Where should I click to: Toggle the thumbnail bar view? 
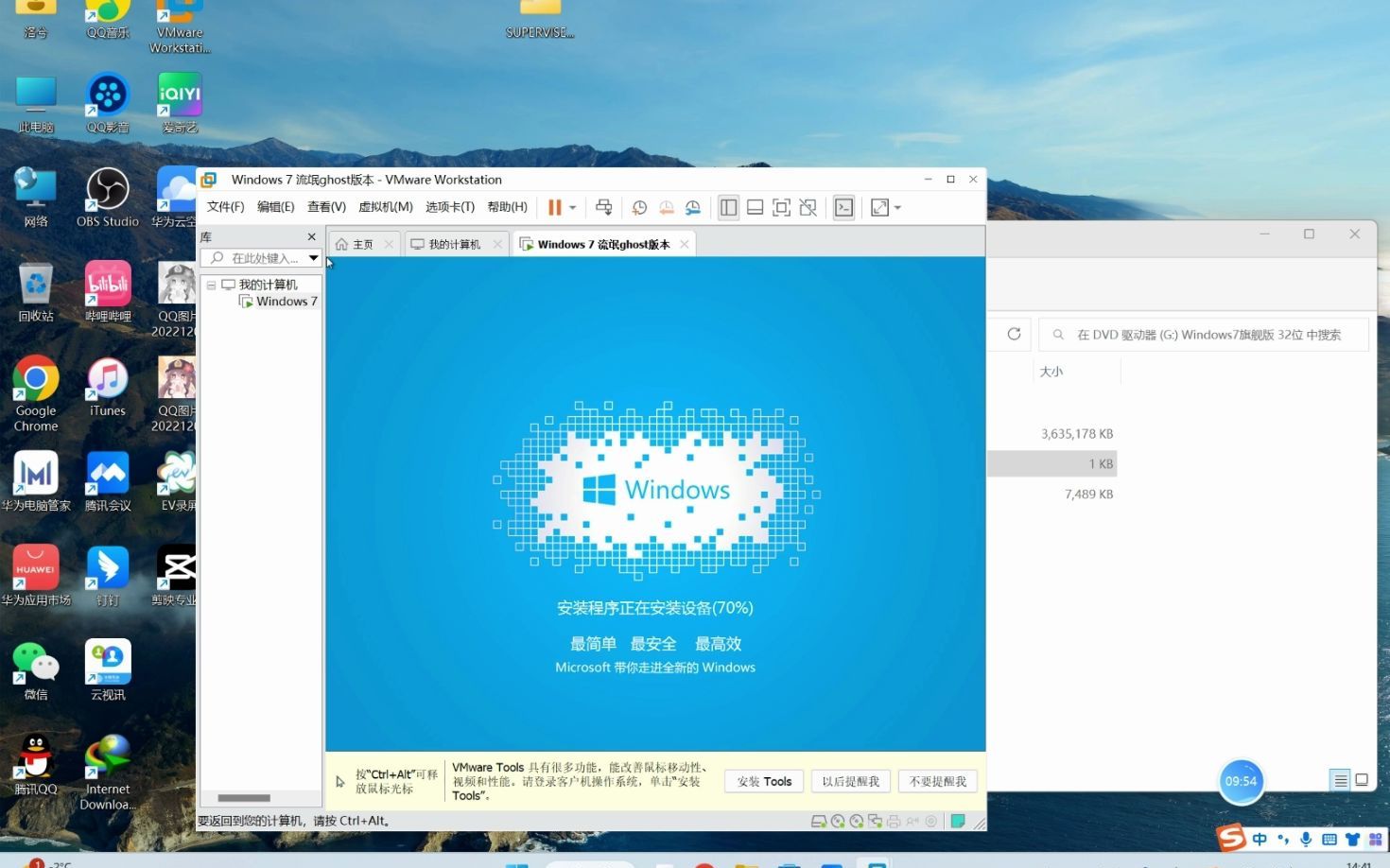[x=755, y=207]
